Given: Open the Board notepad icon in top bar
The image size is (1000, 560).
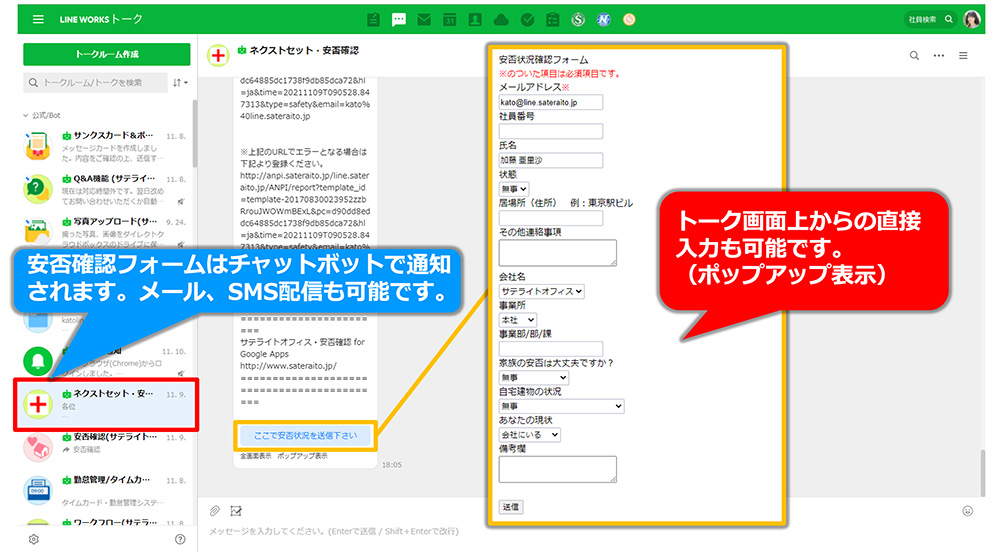Looking at the screenshot, I should click(x=373, y=20).
